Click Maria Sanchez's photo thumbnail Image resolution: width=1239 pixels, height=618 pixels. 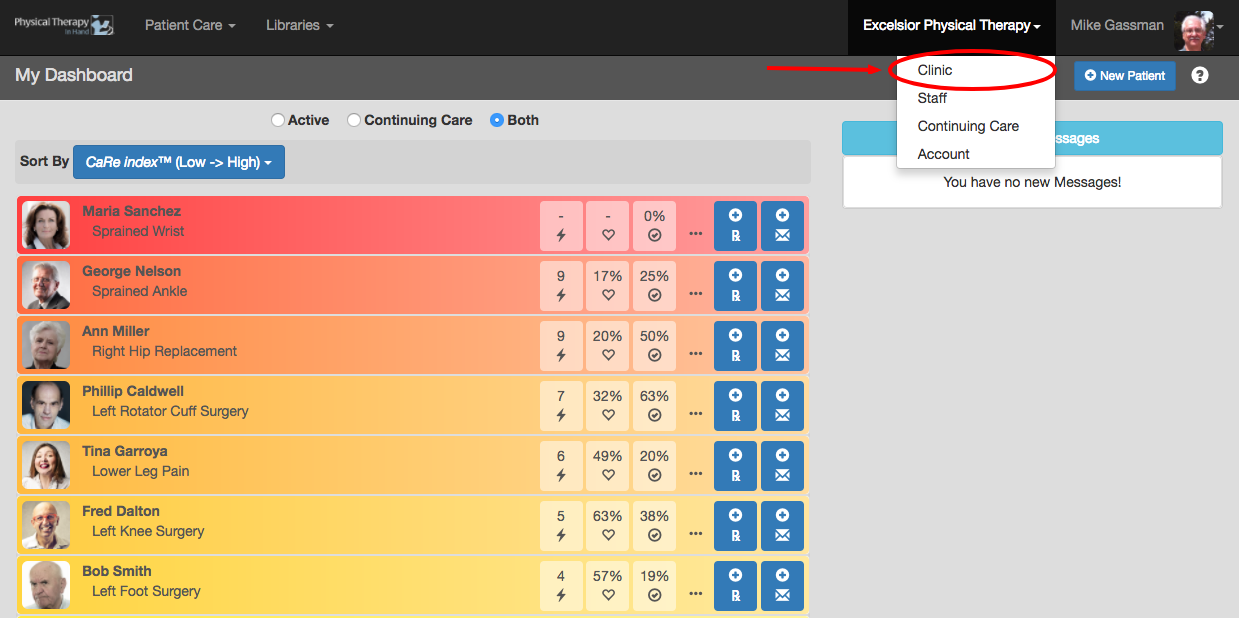pyautogui.click(x=46, y=226)
